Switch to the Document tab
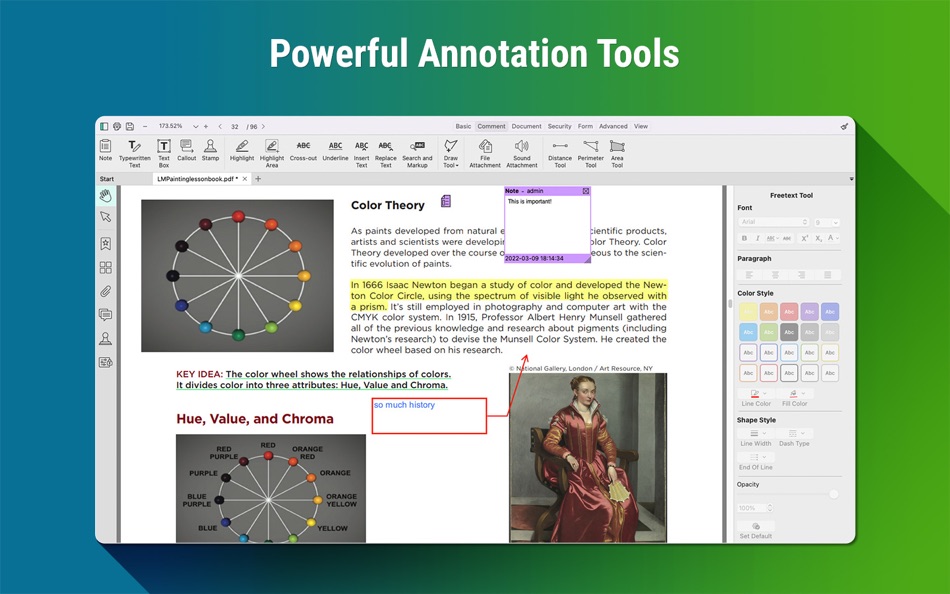The height and width of the screenshot is (594, 950). pyautogui.click(x=526, y=126)
